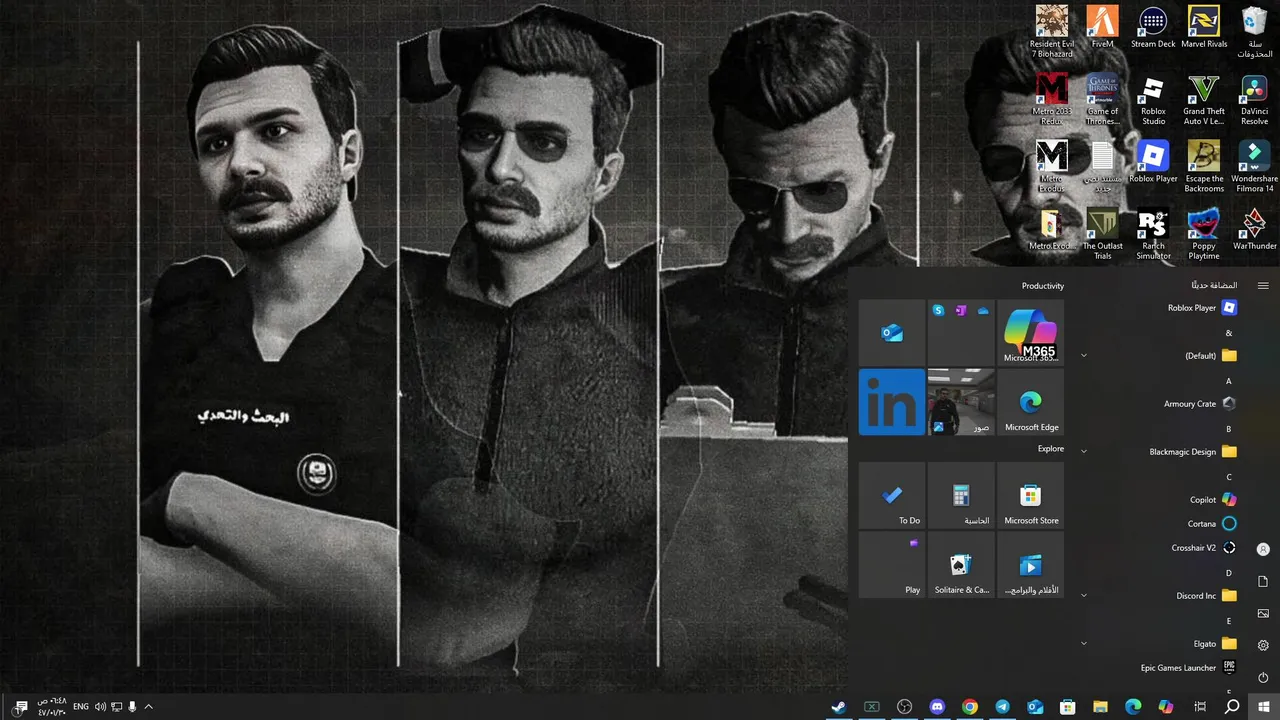Screen dimensions: 1280x720
Task: Launch DaVinci Resolve from the desktop
Action: click(x=1255, y=99)
